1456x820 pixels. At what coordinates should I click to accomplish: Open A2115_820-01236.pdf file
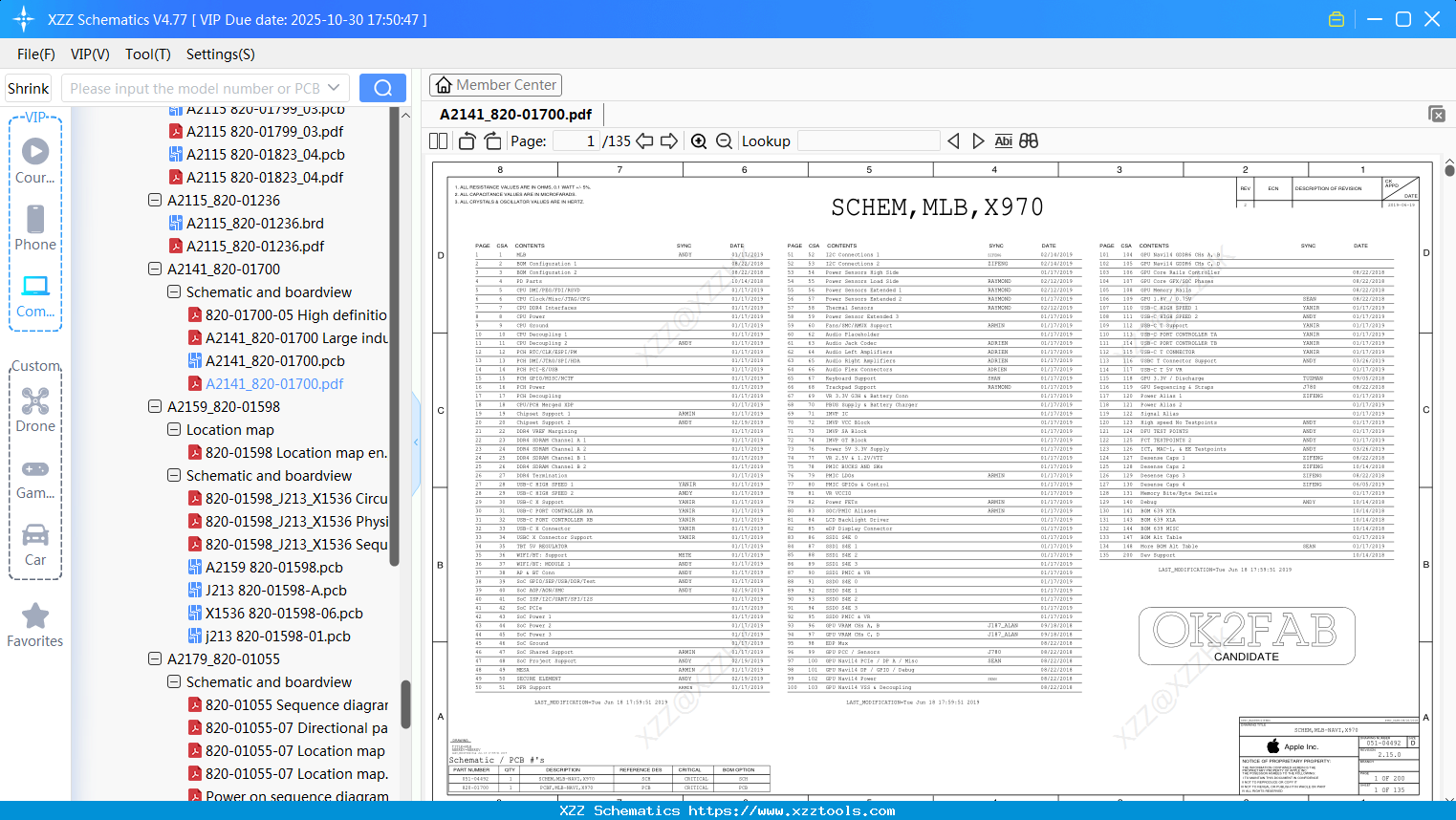pyautogui.click(x=255, y=247)
